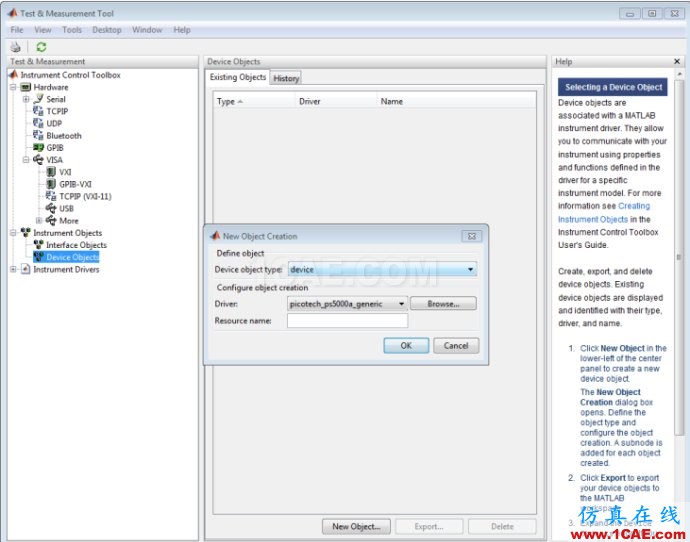Image resolution: width=690 pixels, height=542 pixels.
Task: Click the green refresh icon in the toolbar
Action: coord(41,47)
